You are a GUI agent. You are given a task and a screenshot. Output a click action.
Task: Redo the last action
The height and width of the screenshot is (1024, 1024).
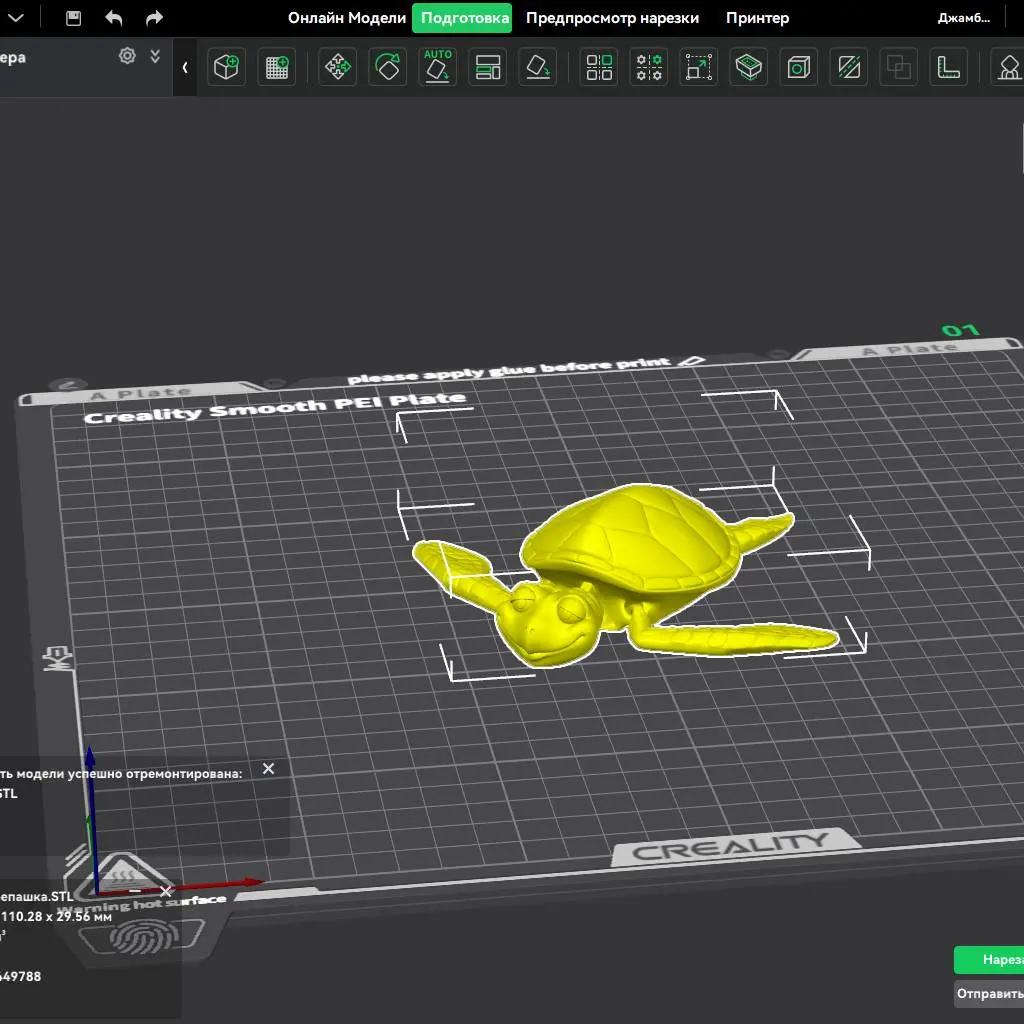click(154, 18)
